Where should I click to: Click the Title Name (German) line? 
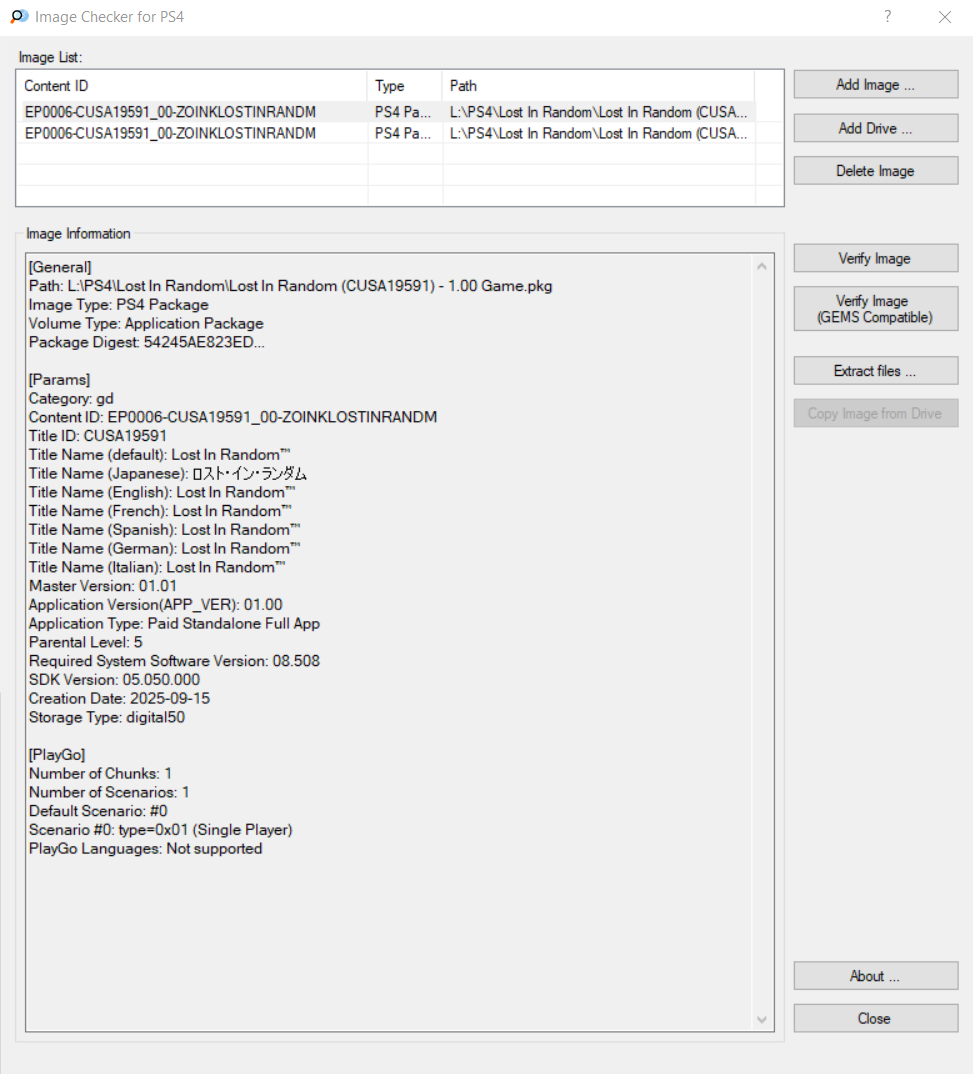coord(164,549)
